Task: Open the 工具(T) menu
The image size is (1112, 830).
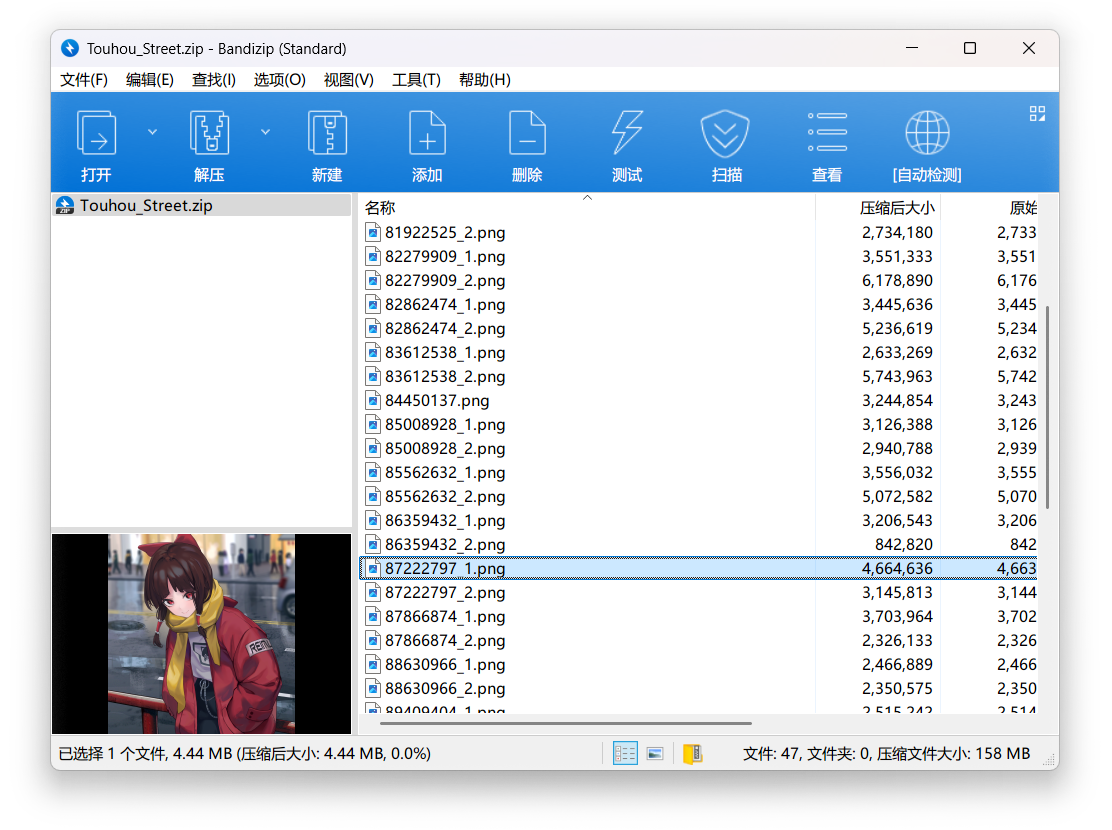Action: (416, 80)
